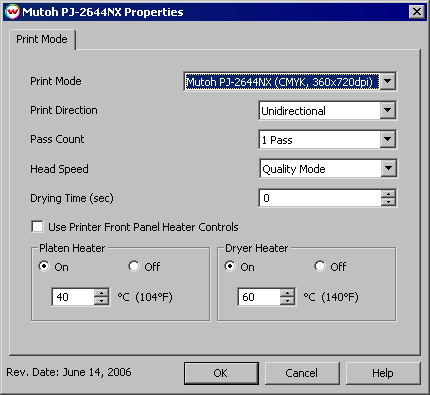This screenshot has height=395, width=430.
Task: Click the Unidirectional combo box value
Action: coord(320,111)
